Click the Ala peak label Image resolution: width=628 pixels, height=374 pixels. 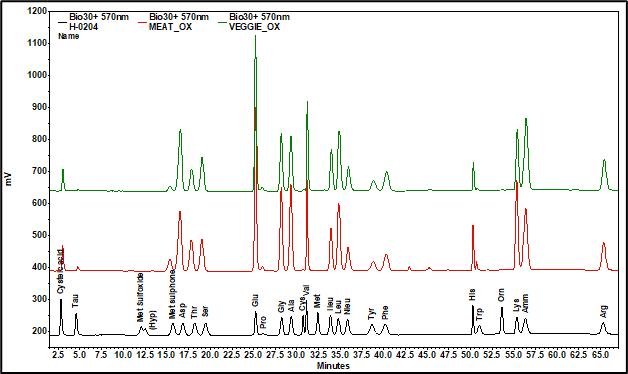pyautogui.click(x=291, y=306)
